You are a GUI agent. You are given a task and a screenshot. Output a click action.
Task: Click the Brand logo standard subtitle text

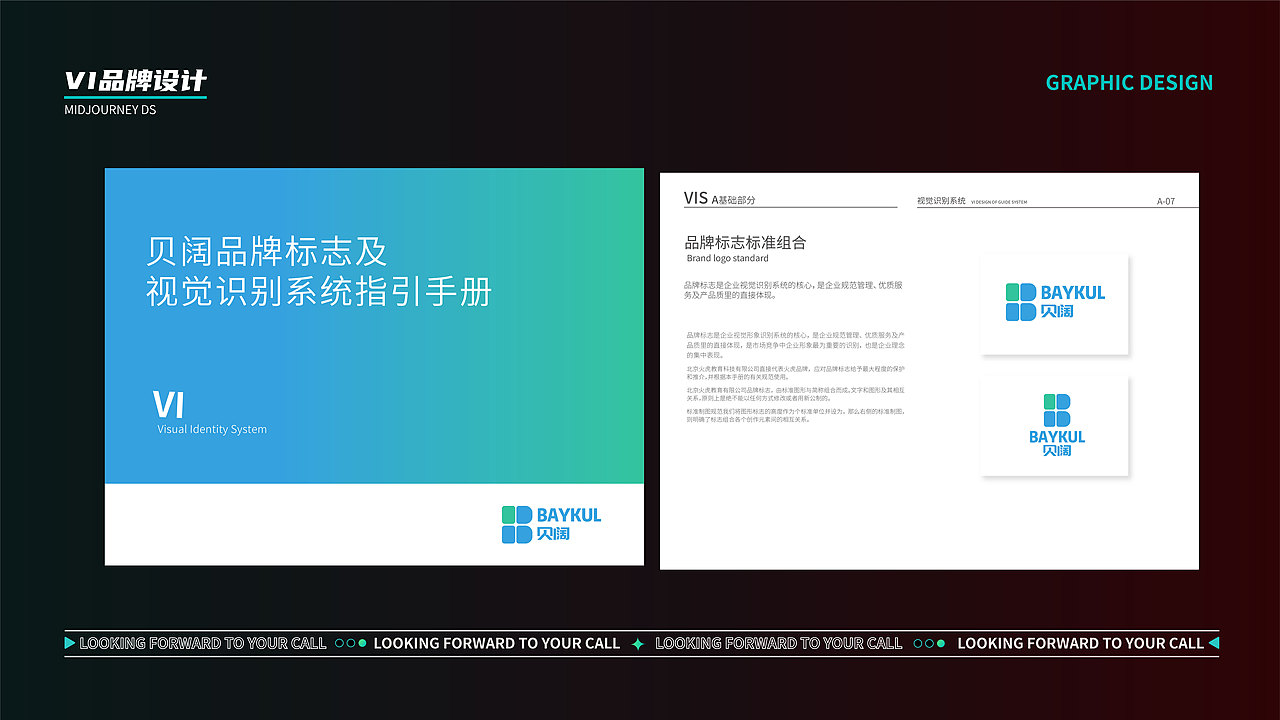727,256
